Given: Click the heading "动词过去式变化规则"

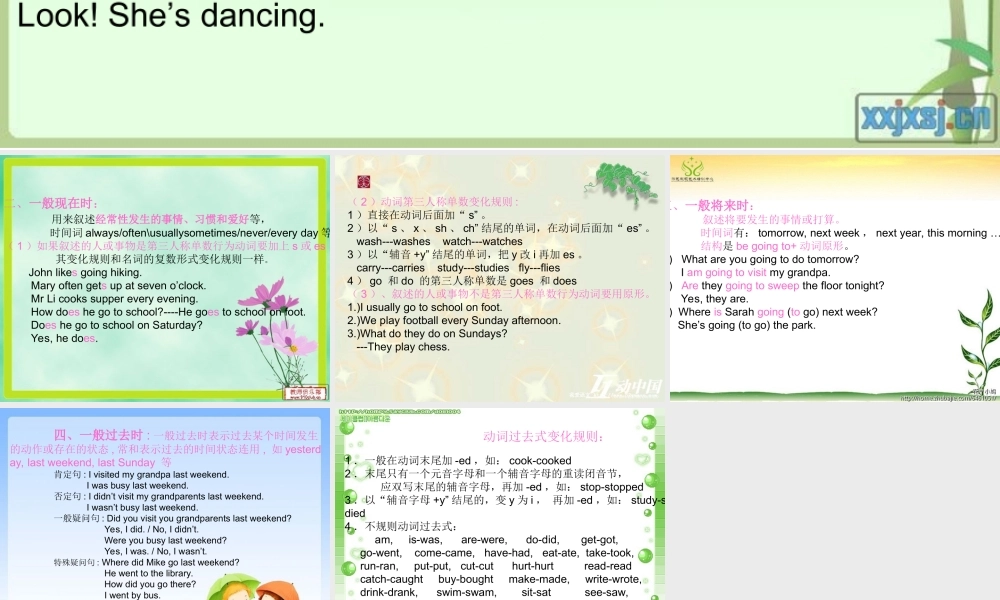Looking at the screenshot, I should coord(543,437).
